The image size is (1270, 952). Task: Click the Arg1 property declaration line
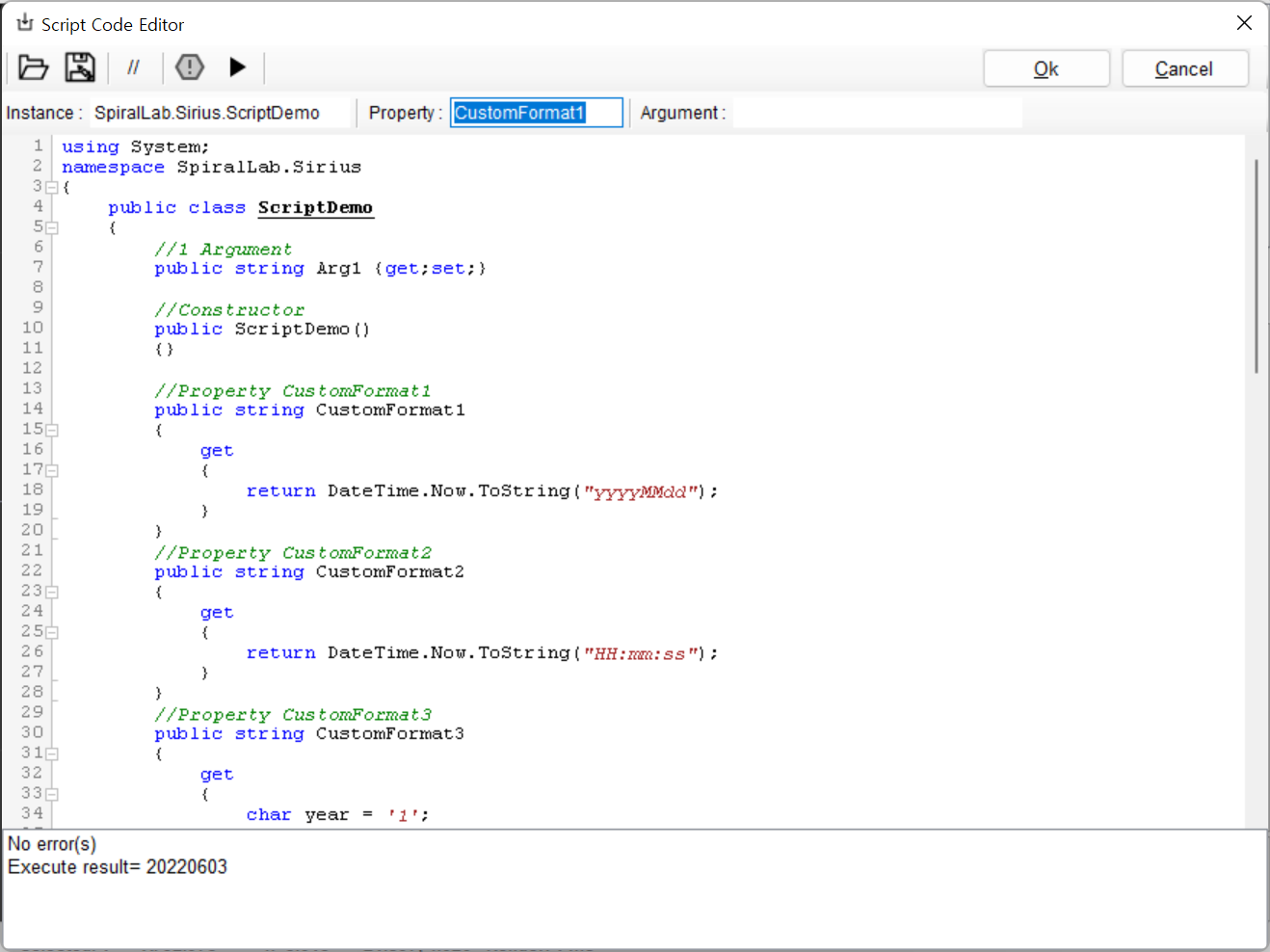point(321,268)
